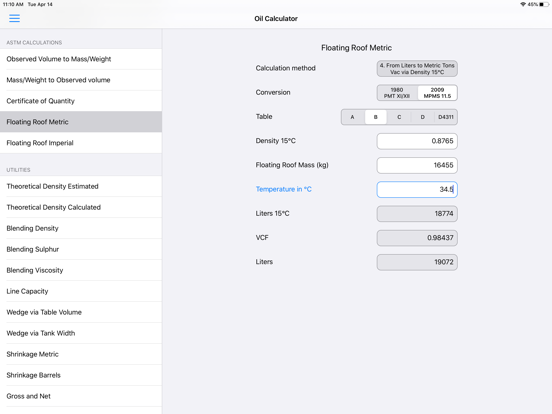
Task: Tap the Density 15°C label
Action: [276, 141]
